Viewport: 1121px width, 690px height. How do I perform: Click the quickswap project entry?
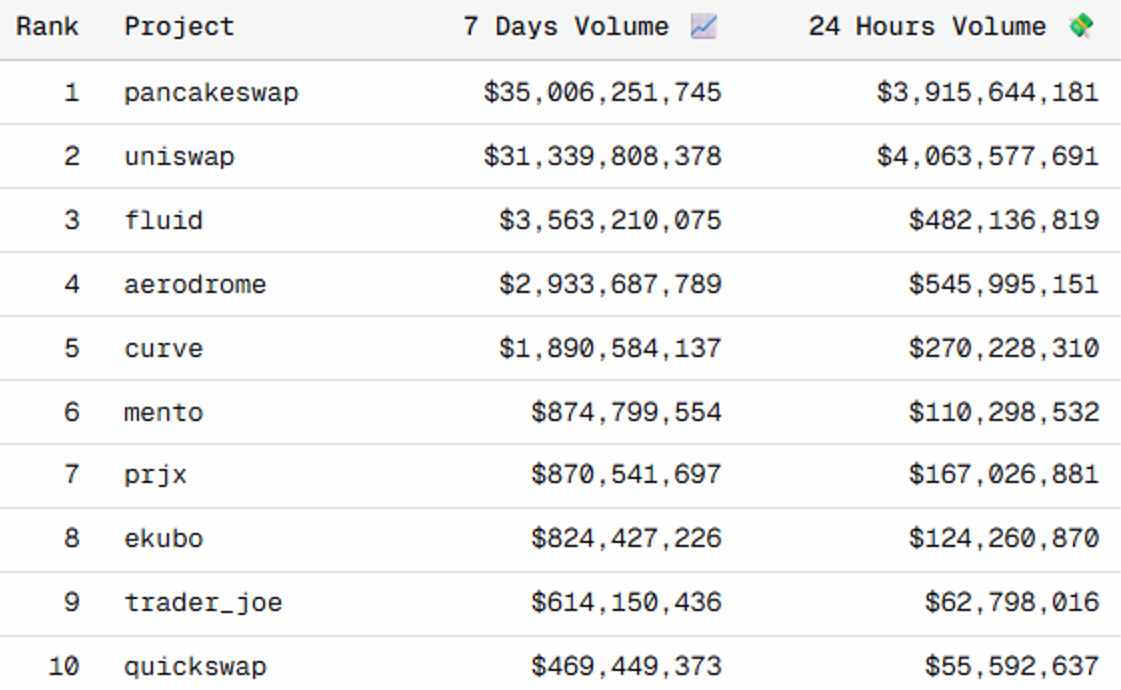[x=195, y=666]
